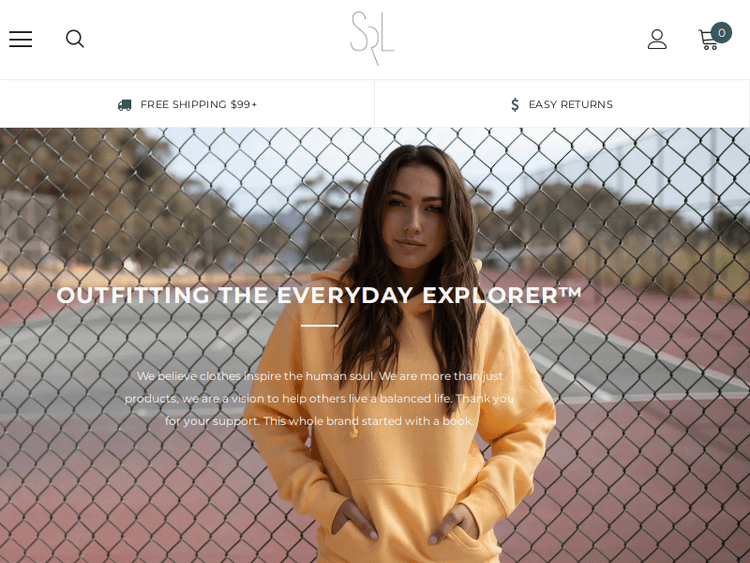This screenshot has width=750, height=563.
Task: Open the Easy Returns link
Action: (x=571, y=104)
